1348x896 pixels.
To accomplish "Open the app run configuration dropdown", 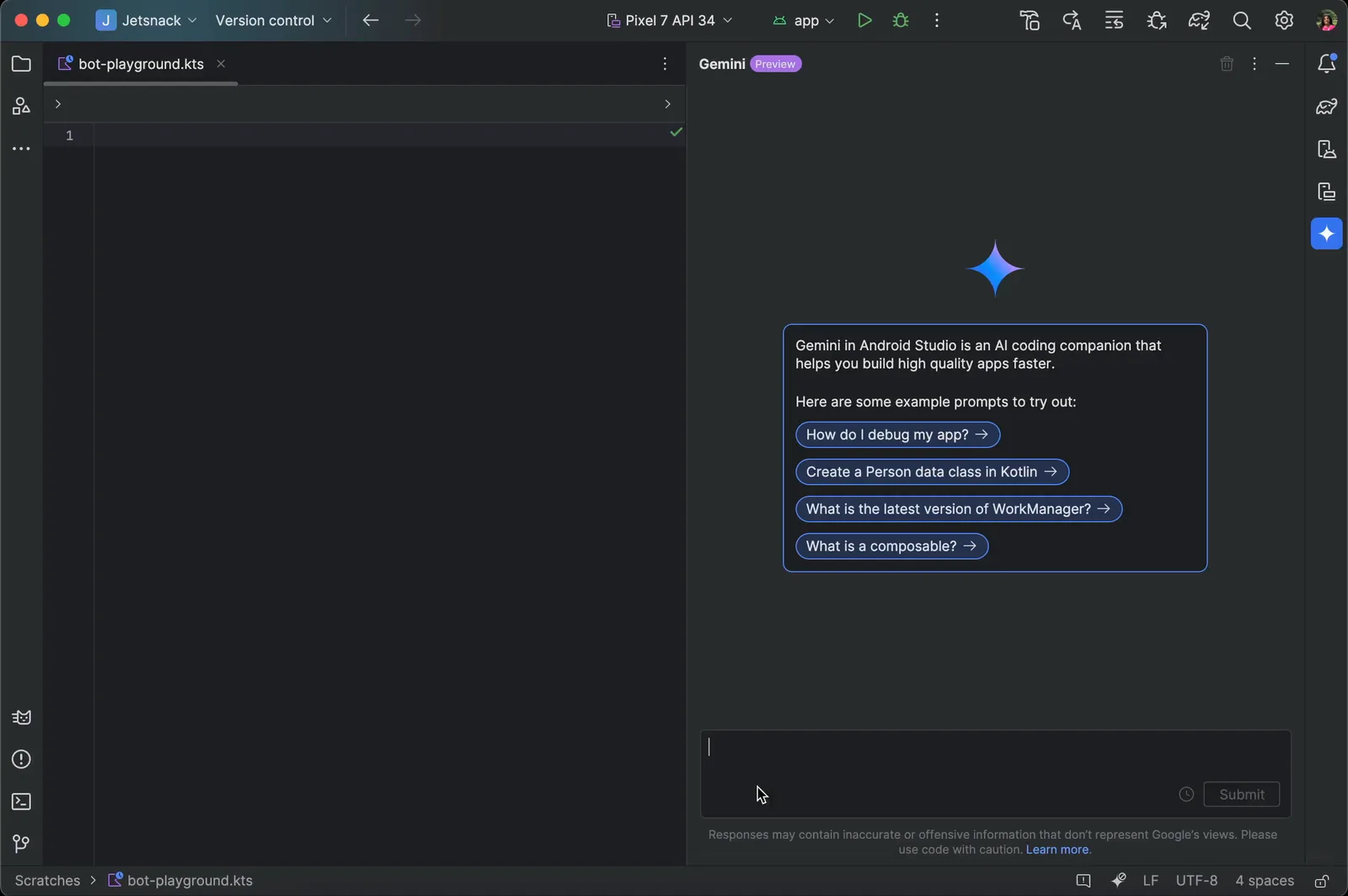I will pyautogui.click(x=804, y=20).
